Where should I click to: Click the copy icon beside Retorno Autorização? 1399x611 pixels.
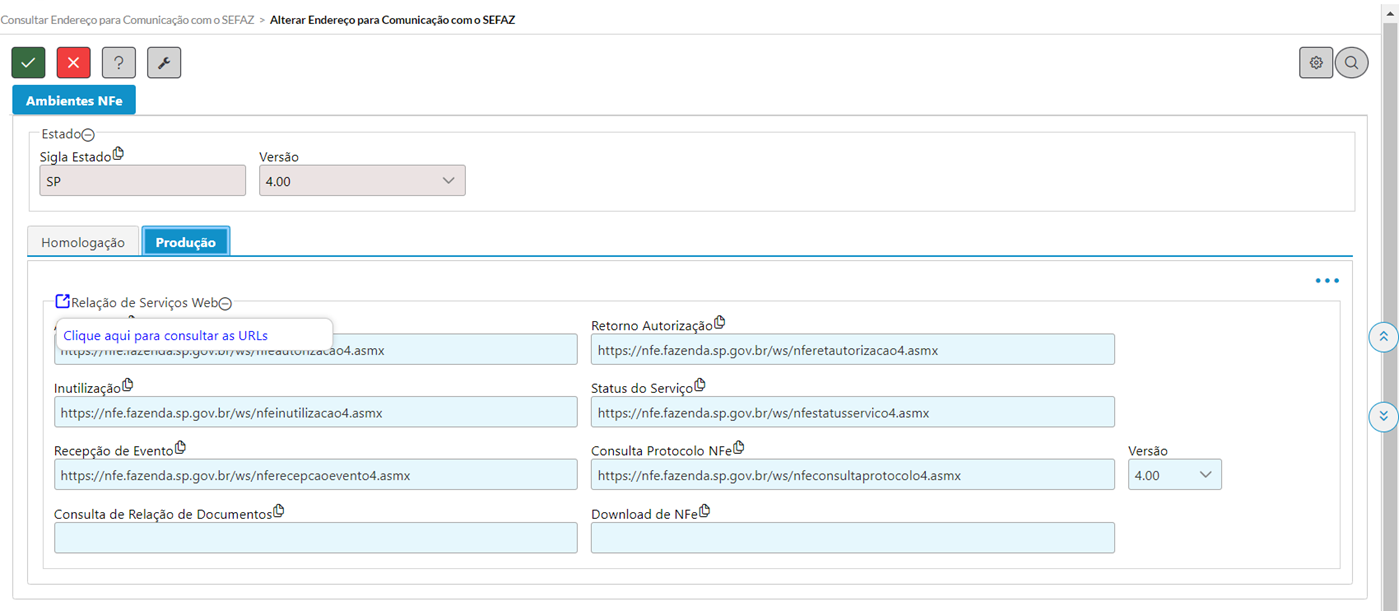click(x=719, y=323)
